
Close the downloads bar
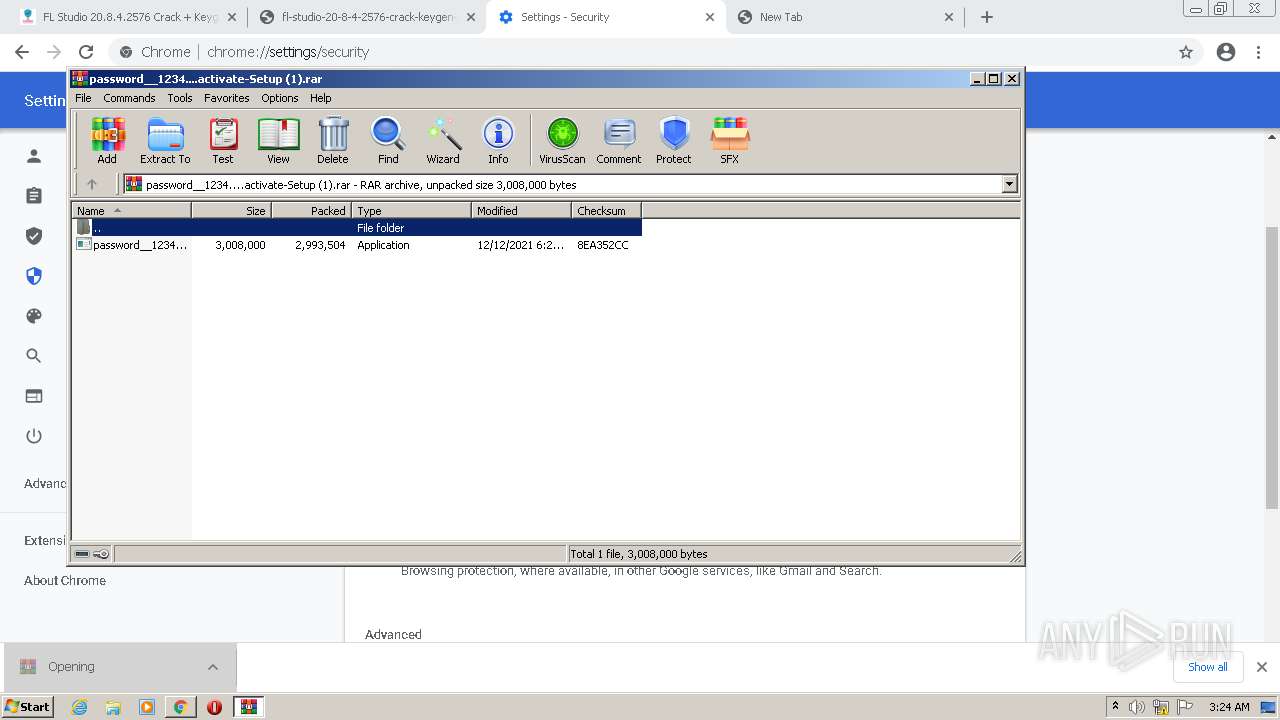[x=1262, y=667]
